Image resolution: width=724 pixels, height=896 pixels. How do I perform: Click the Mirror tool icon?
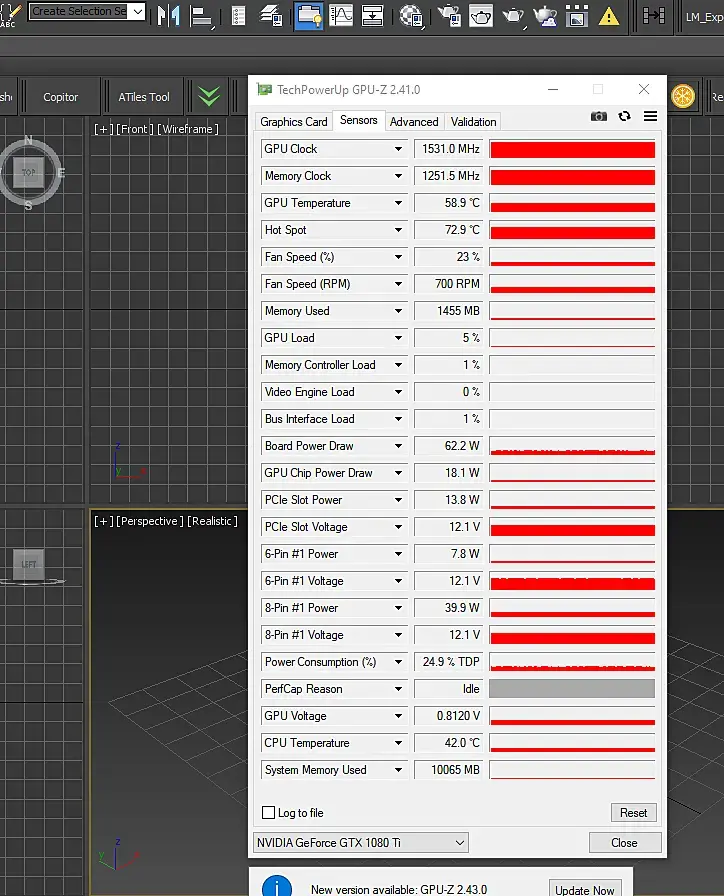169,15
